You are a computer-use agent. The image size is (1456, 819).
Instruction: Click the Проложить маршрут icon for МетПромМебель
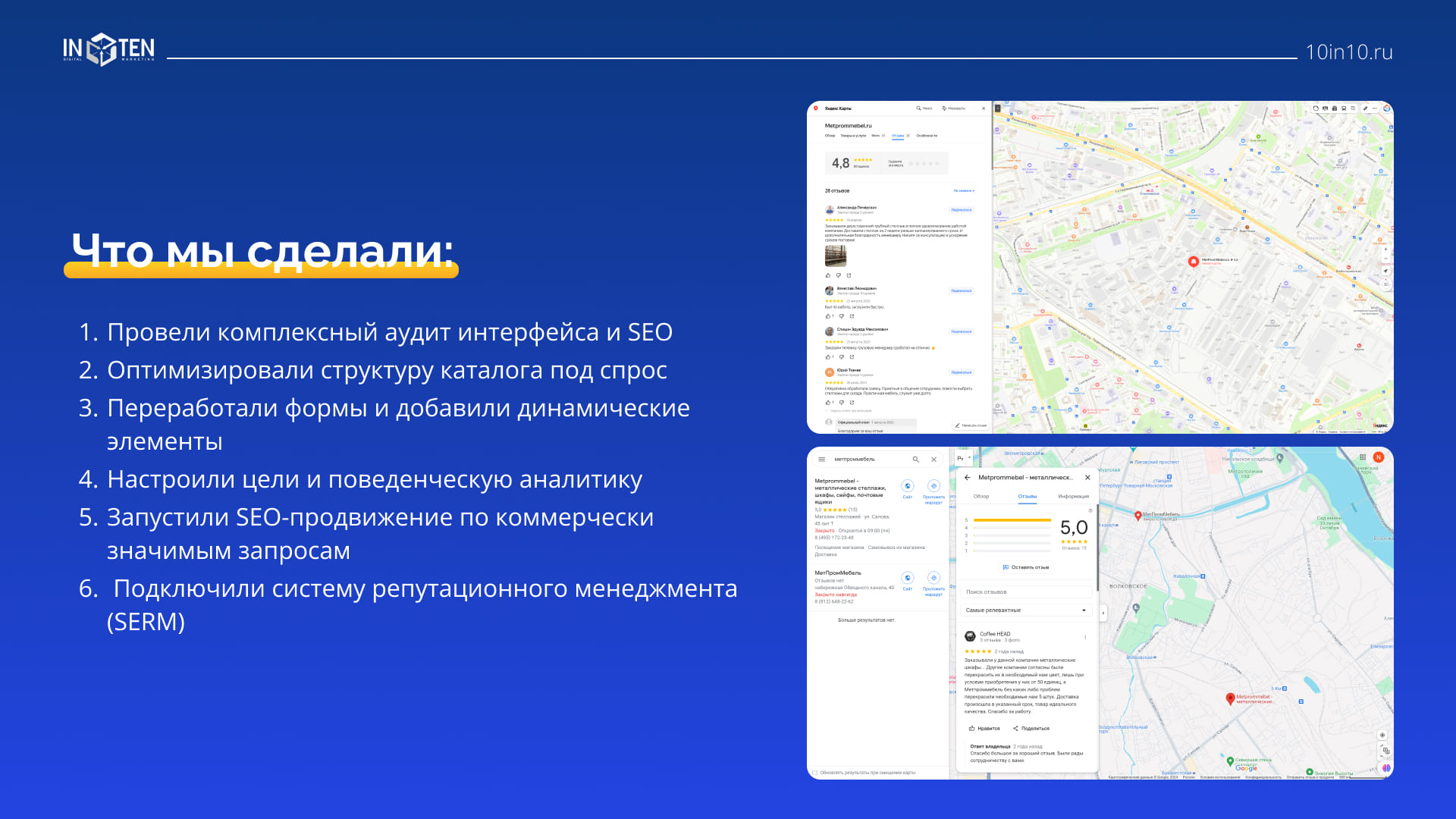(x=934, y=578)
